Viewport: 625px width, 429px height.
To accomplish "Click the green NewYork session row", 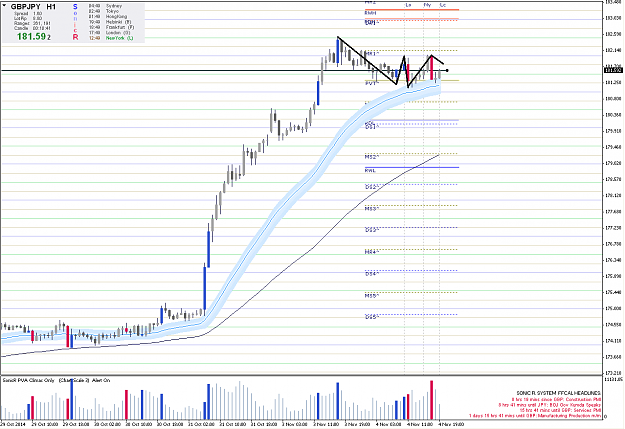I will tap(111, 38).
